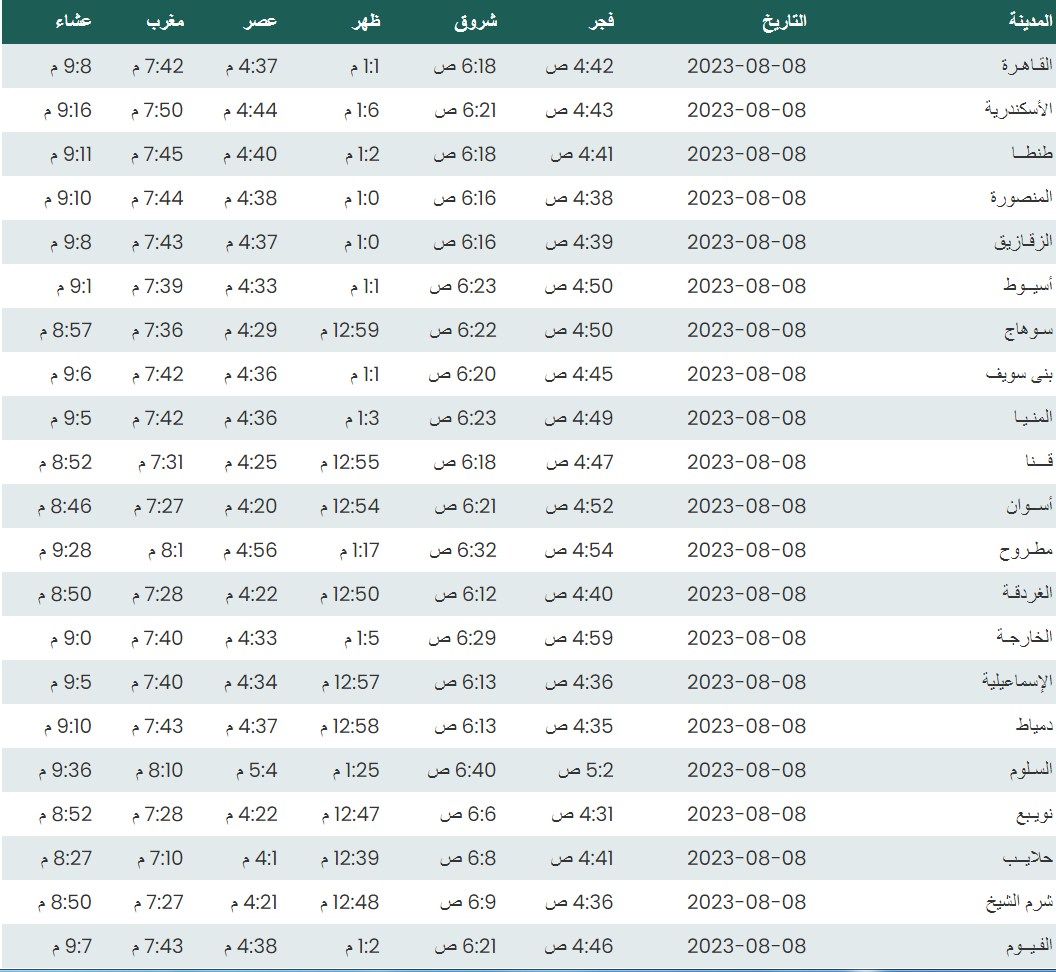The image size is (1056, 972).
Task: Click the المدينة column header
Action: pyautogui.click(x=1029, y=21)
